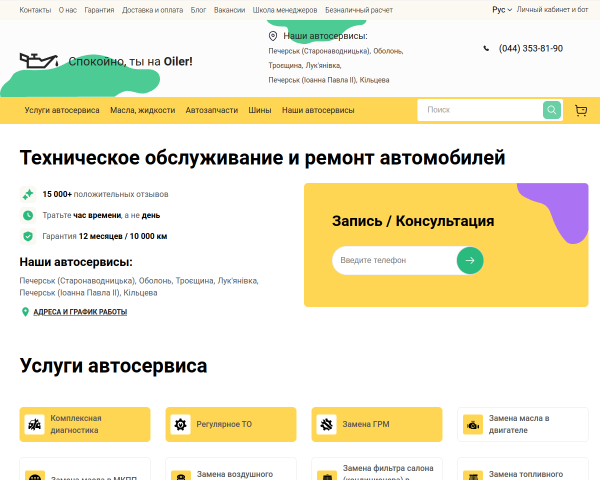Open the Рус language dropdown
Image resolution: width=600 pixels, height=480 pixels.
(502, 10)
